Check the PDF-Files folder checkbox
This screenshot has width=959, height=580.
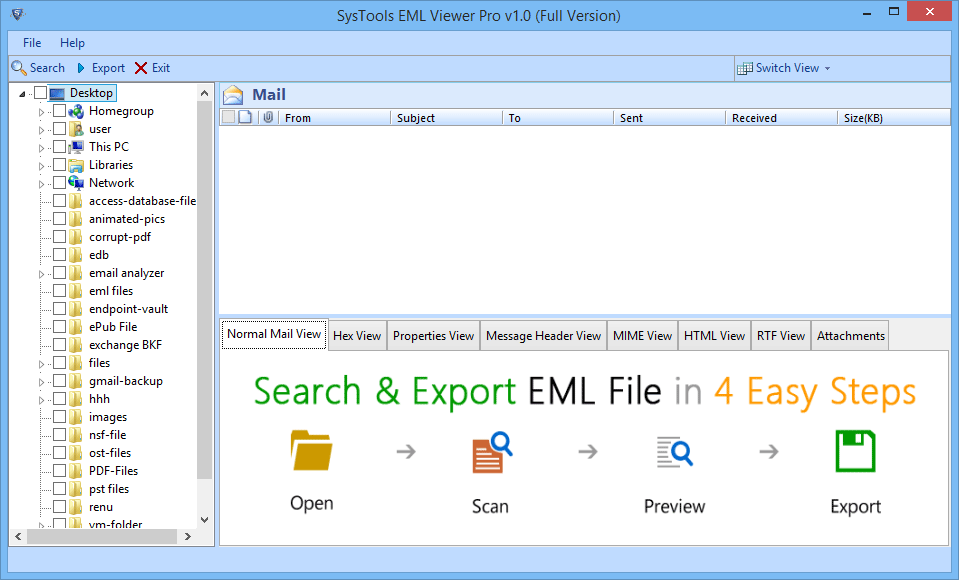click(59, 470)
